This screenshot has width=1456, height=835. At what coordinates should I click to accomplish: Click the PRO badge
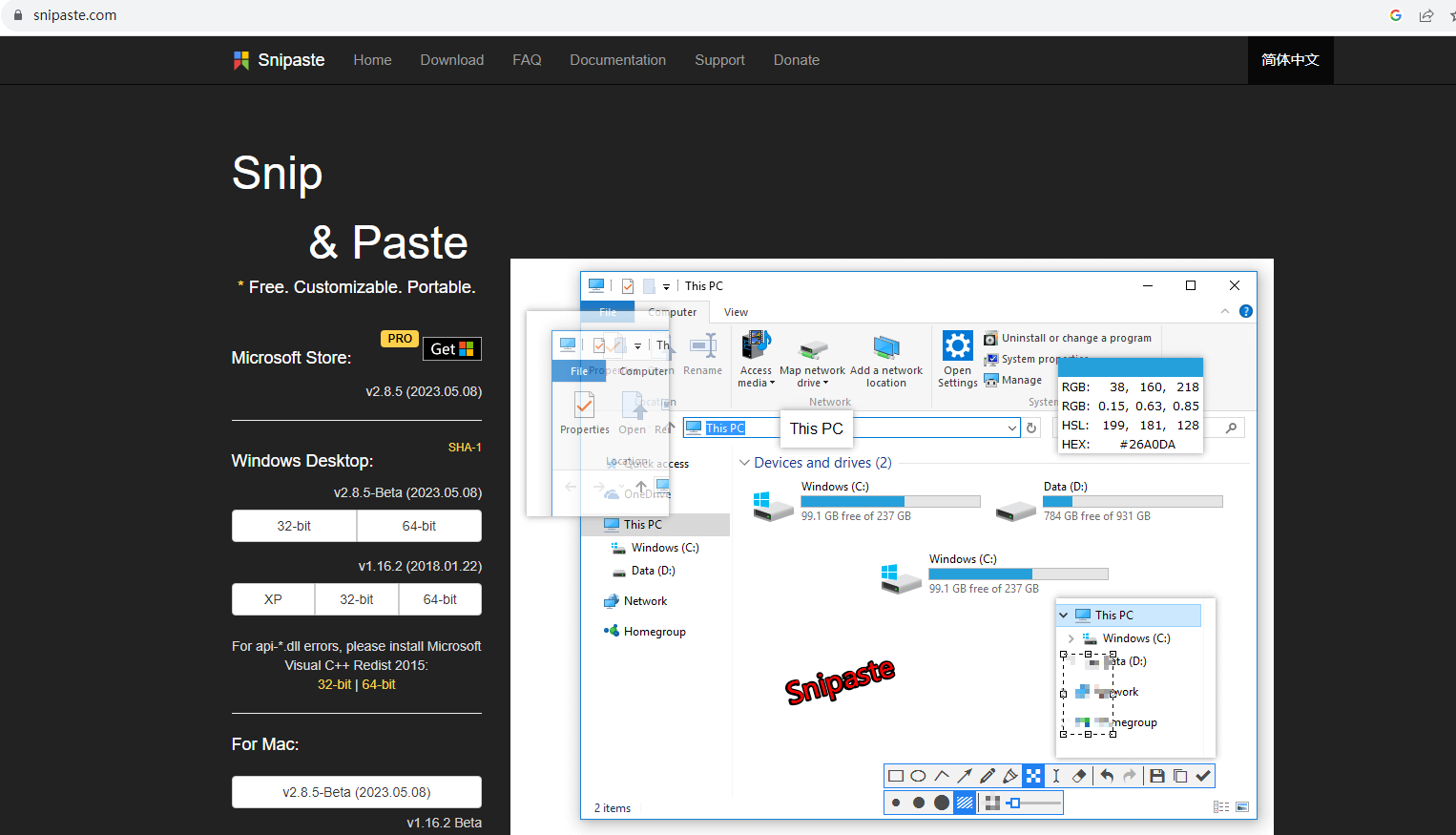coord(400,339)
